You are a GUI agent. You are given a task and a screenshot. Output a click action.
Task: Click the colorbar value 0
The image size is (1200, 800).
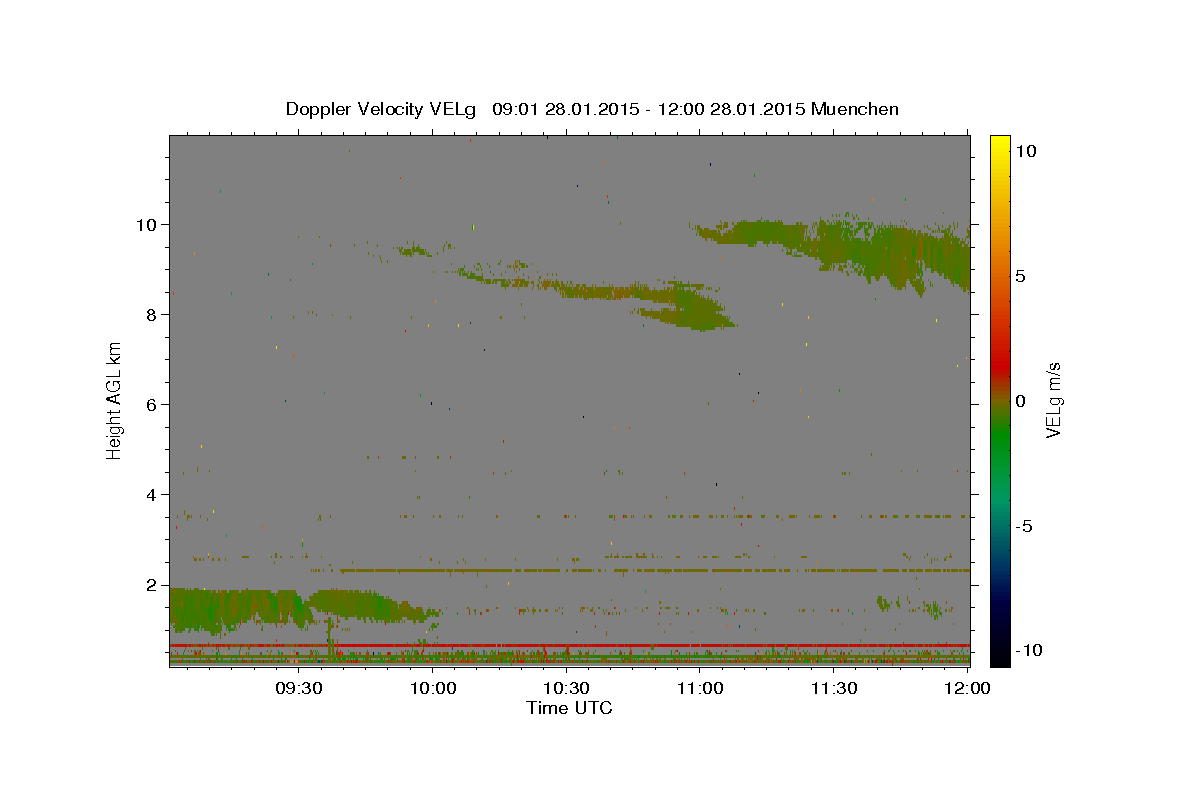(1020, 401)
